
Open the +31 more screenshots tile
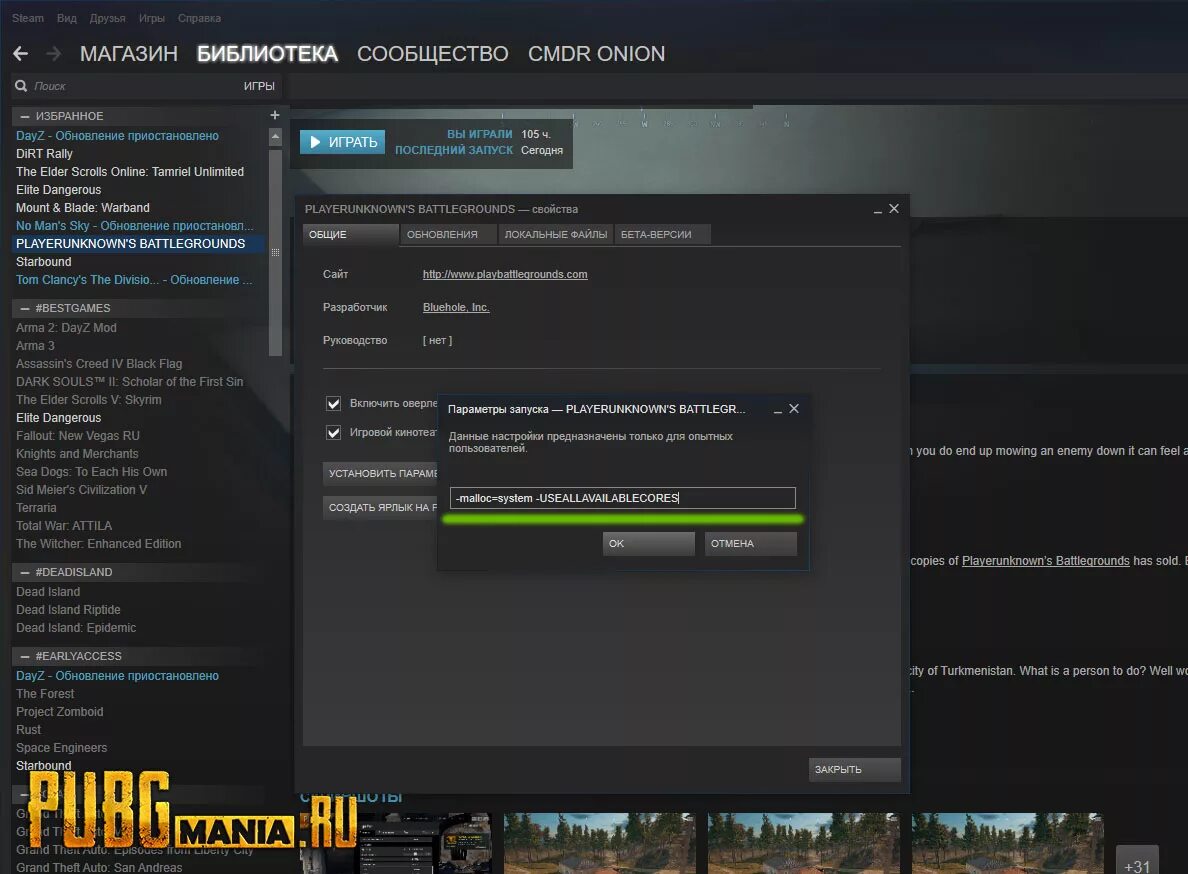point(1137,860)
